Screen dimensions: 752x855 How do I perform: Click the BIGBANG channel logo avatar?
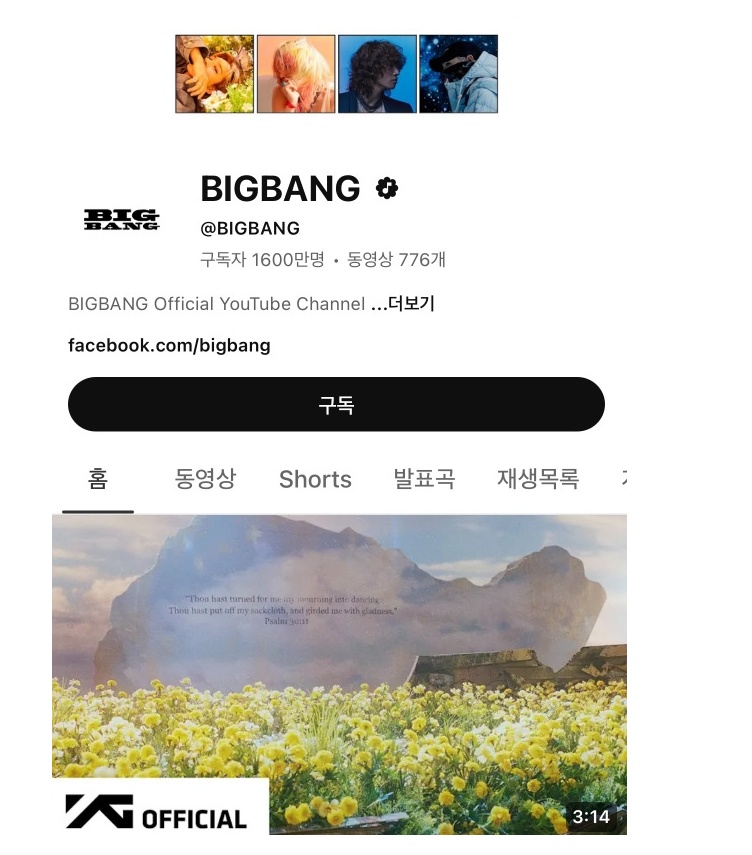(x=122, y=220)
